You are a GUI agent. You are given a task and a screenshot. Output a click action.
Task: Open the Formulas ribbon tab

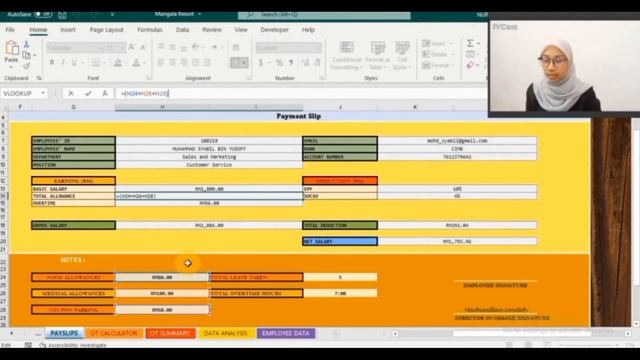(x=150, y=30)
